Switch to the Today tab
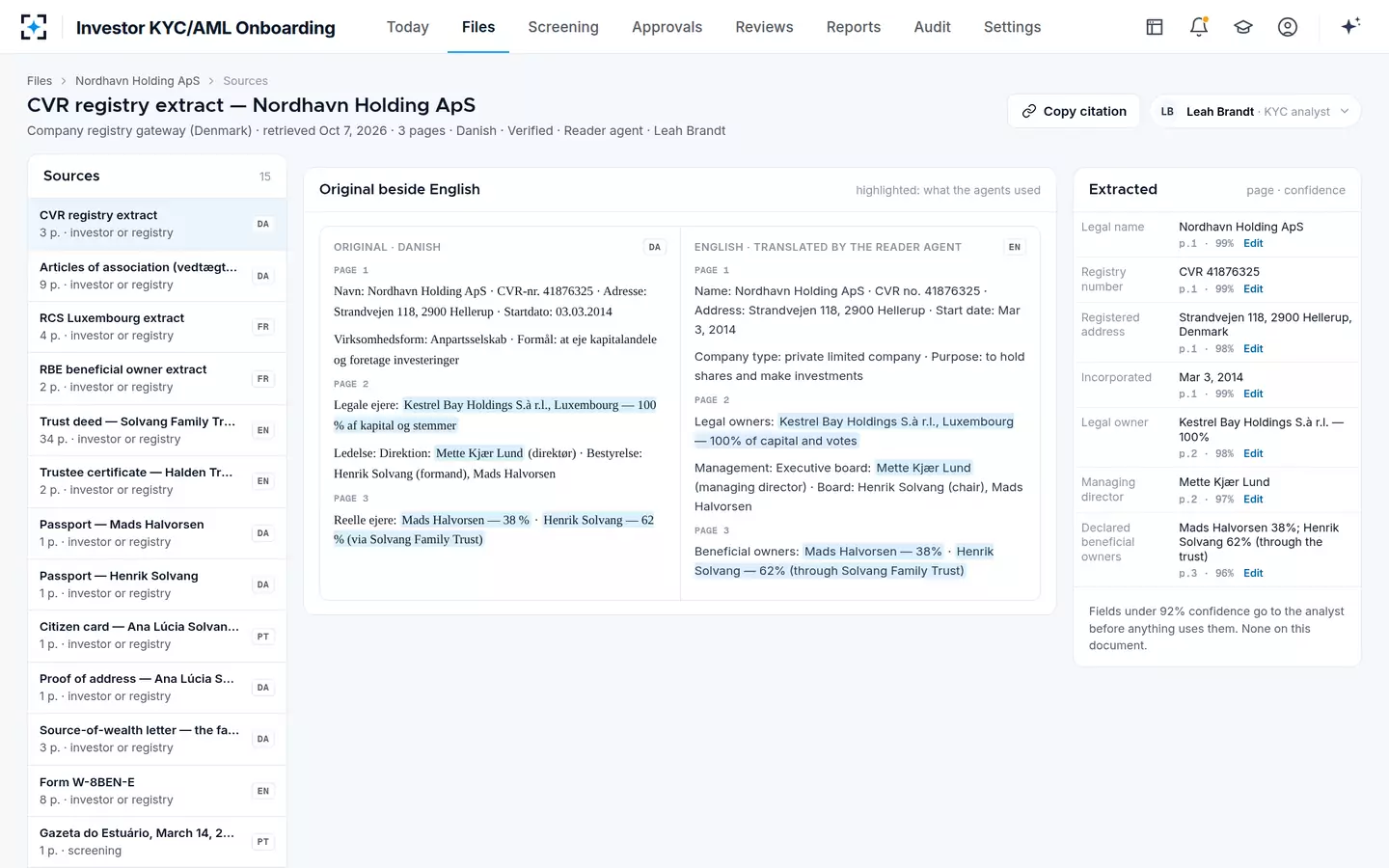Image resolution: width=1389 pixels, height=868 pixels. pos(408,27)
